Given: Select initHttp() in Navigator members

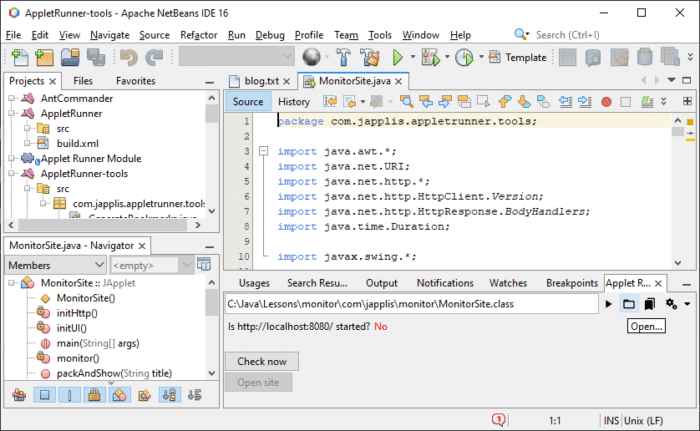Looking at the screenshot, I should (77, 313).
